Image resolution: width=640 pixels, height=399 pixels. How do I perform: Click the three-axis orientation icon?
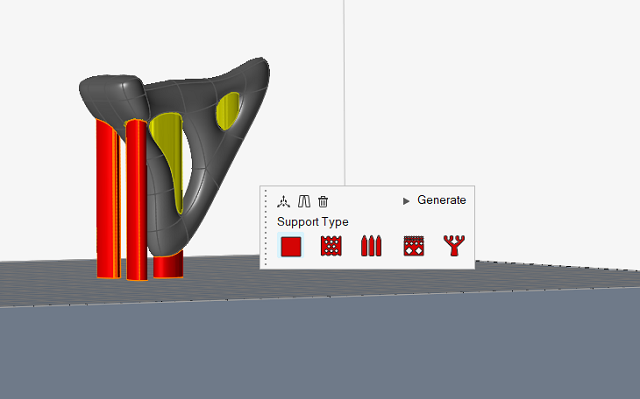(283, 201)
